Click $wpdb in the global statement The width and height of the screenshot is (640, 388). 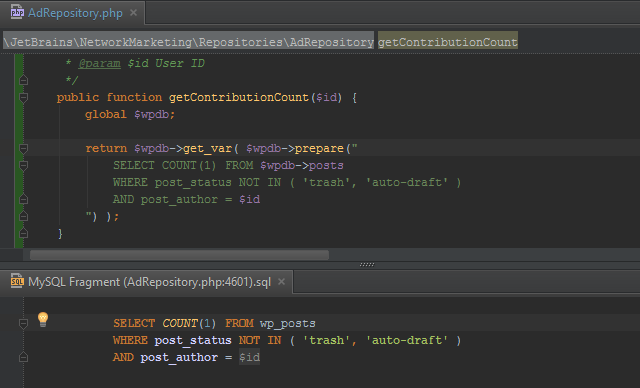coord(151,114)
